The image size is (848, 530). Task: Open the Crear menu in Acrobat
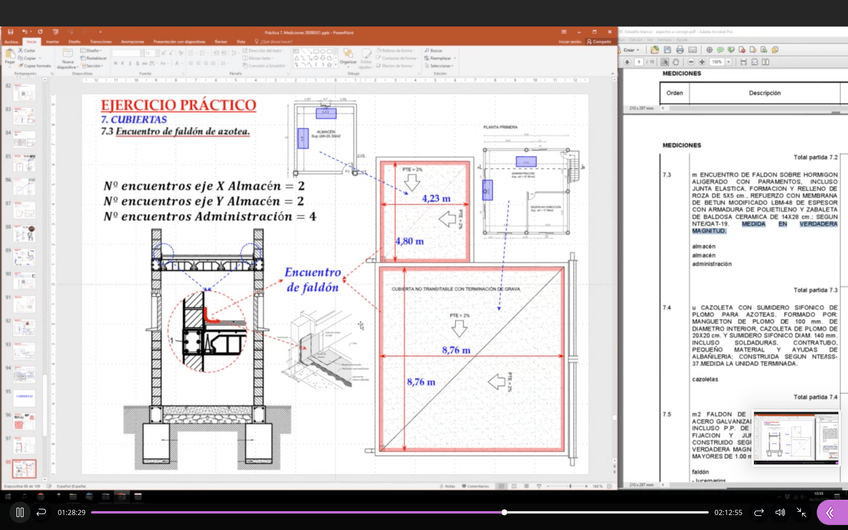630,50
